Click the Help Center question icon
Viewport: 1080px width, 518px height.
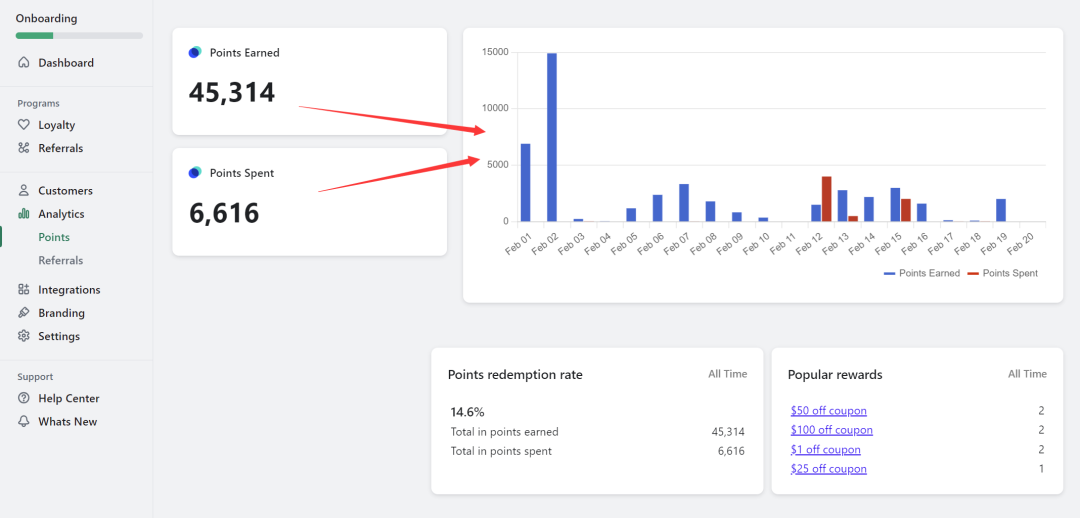tap(24, 399)
